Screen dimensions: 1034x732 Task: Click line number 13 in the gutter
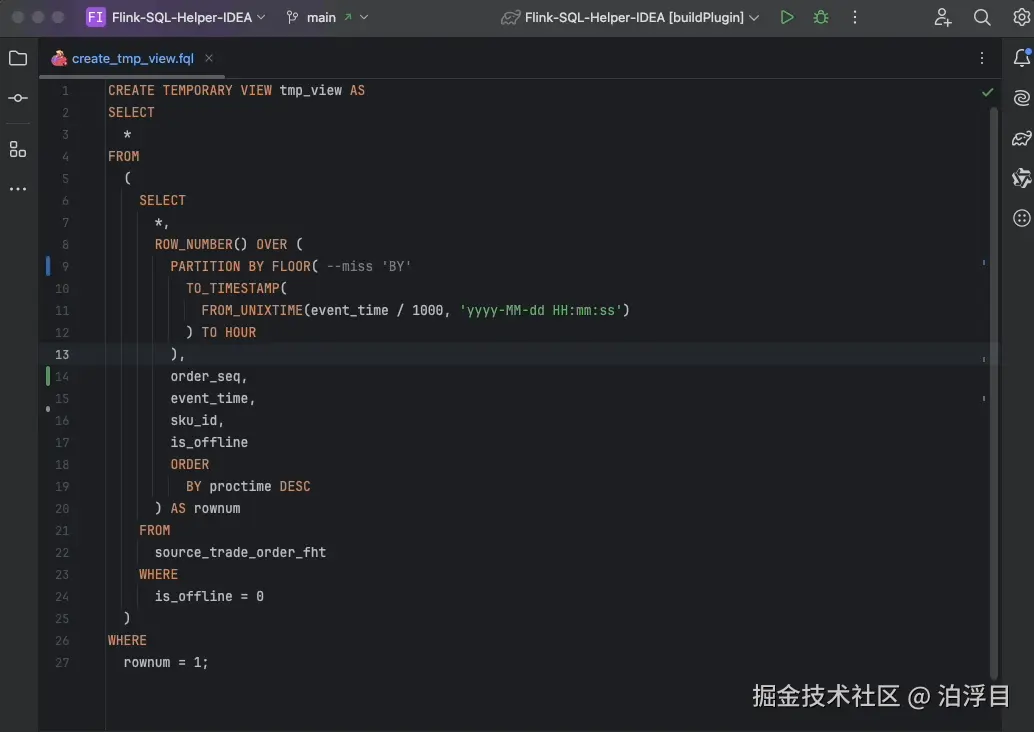pos(62,355)
